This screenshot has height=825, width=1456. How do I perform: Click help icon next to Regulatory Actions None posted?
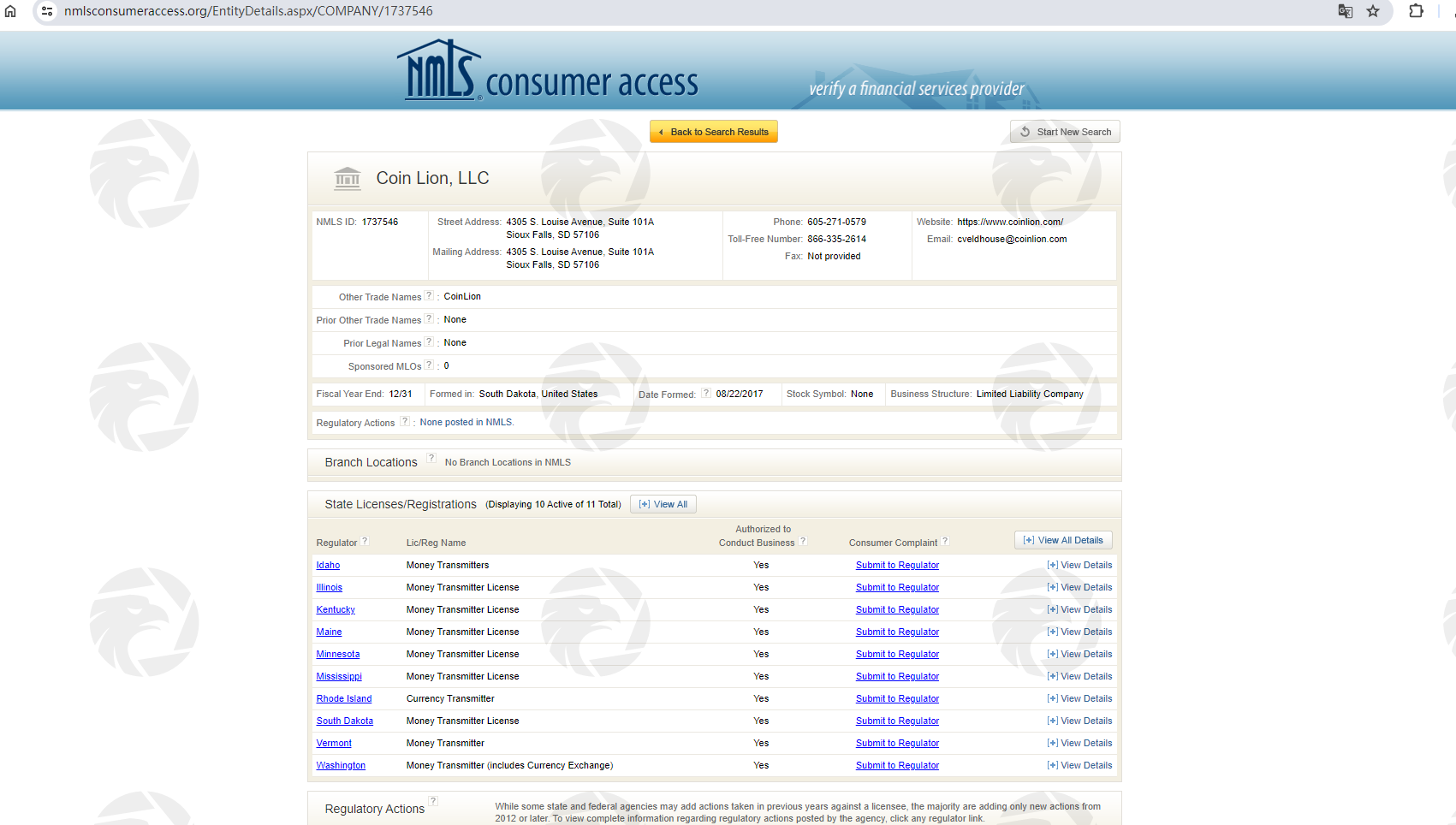[x=405, y=421]
